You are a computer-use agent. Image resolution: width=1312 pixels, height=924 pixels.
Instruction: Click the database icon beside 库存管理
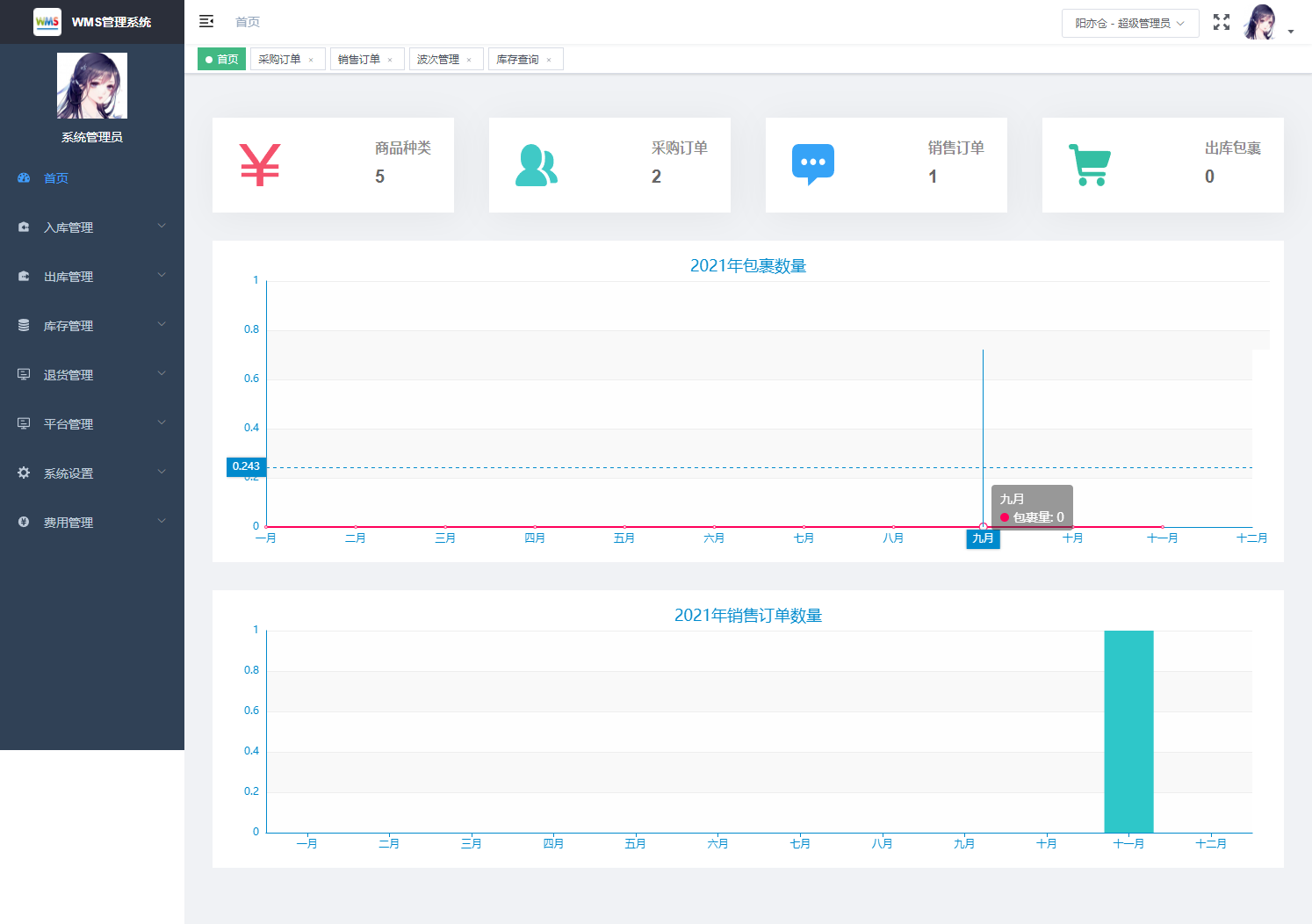[24, 325]
